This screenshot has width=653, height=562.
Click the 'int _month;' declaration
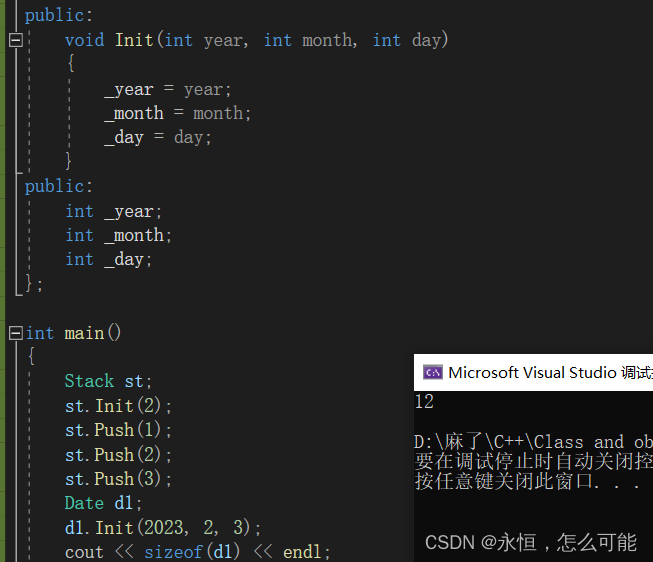coord(119,235)
